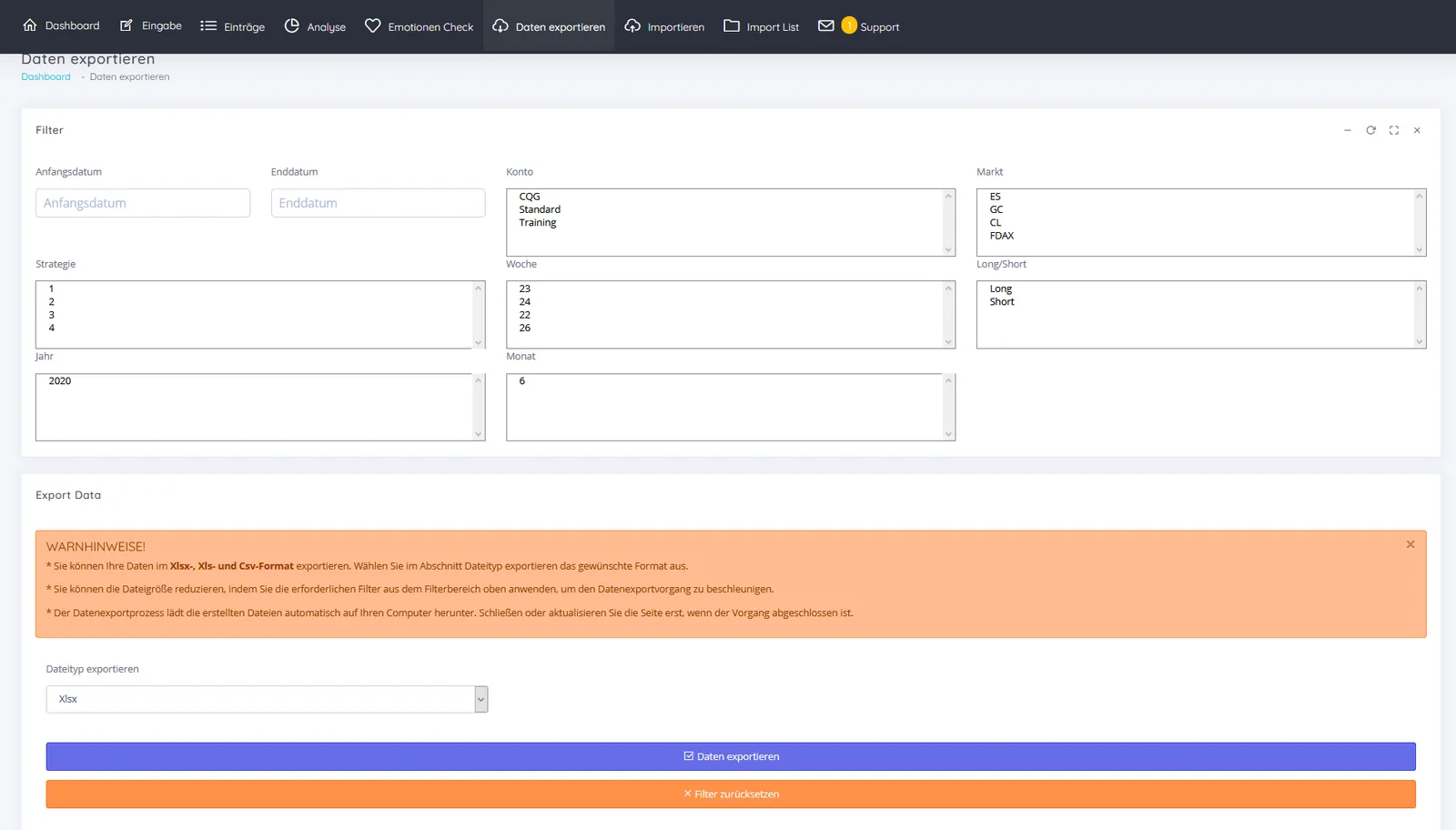Expand the Filter panel to fullscreen
Viewport: 1456px width, 830px height.
tap(1394, 130)
